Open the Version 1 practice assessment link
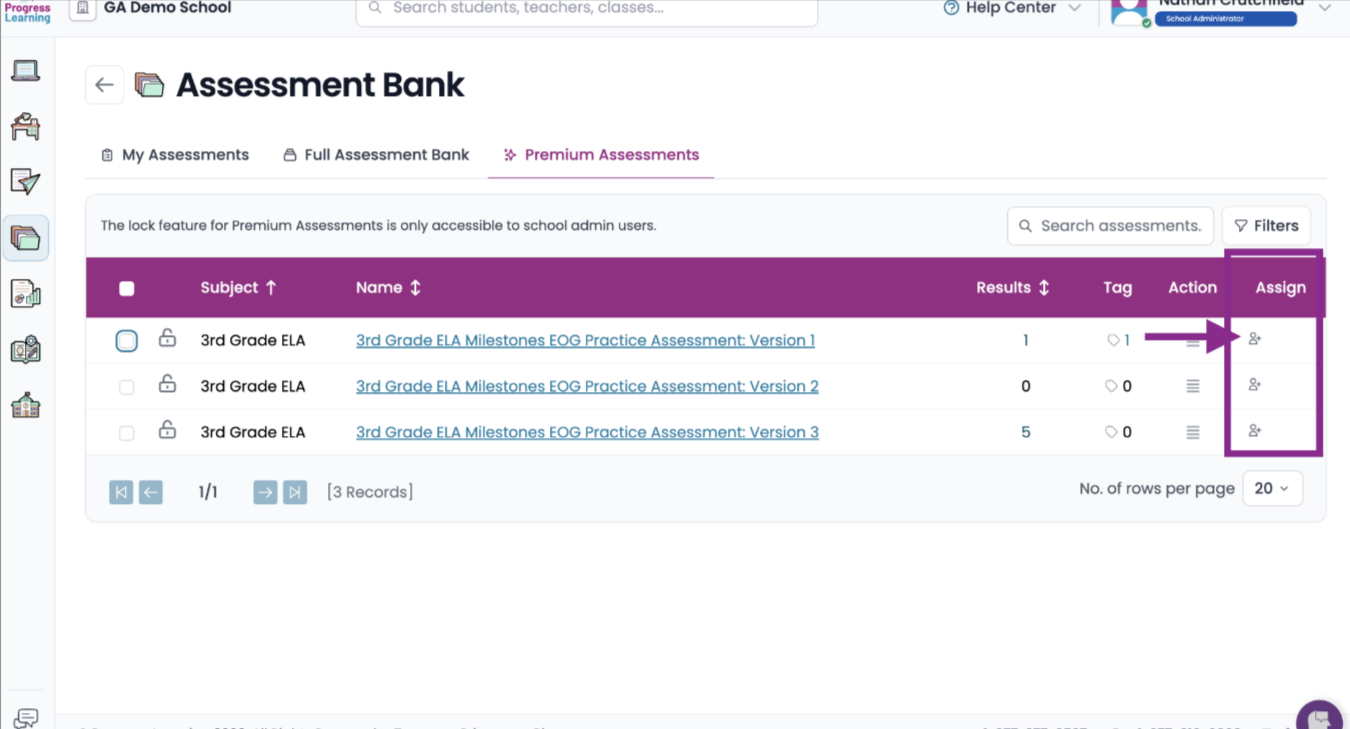 [x=585, y=340]
